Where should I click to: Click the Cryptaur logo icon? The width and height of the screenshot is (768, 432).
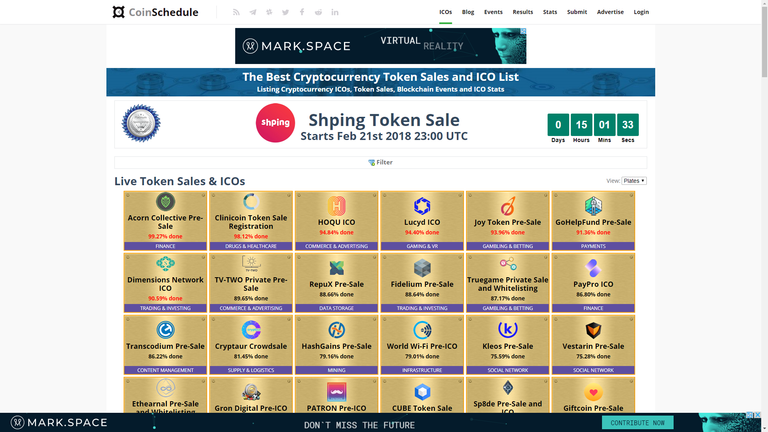(251, 330)
